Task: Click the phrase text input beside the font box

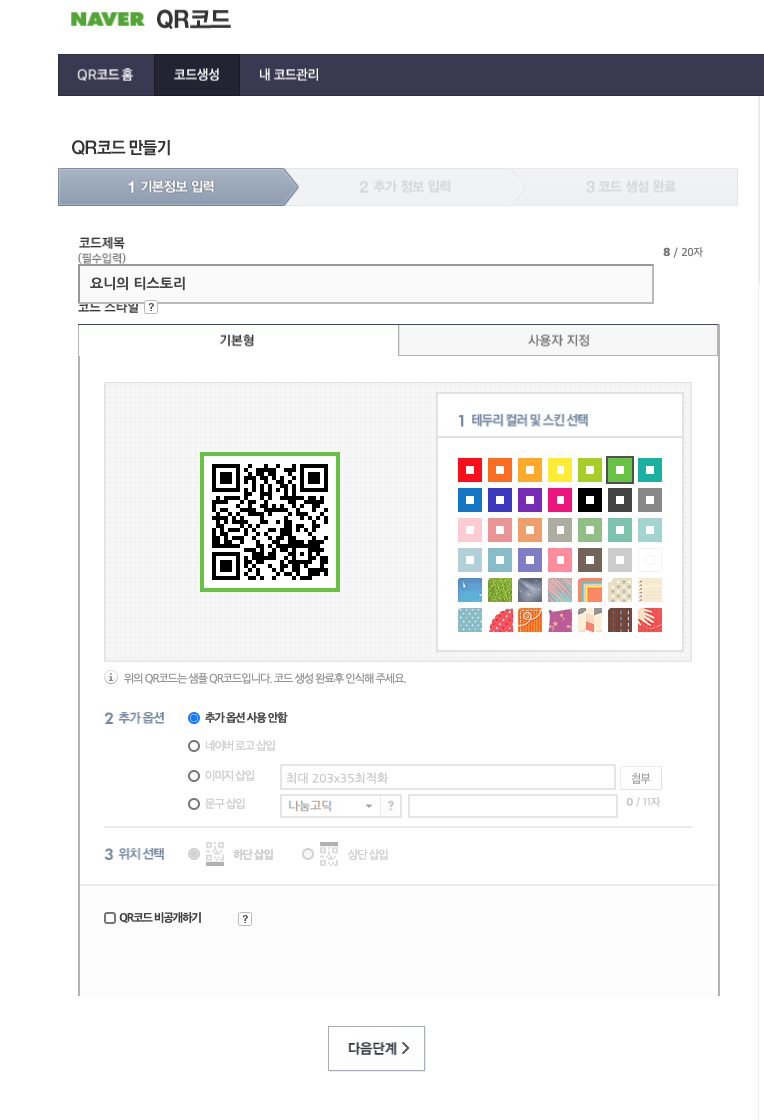Action: pyautogui.click(x=513, y=806)
